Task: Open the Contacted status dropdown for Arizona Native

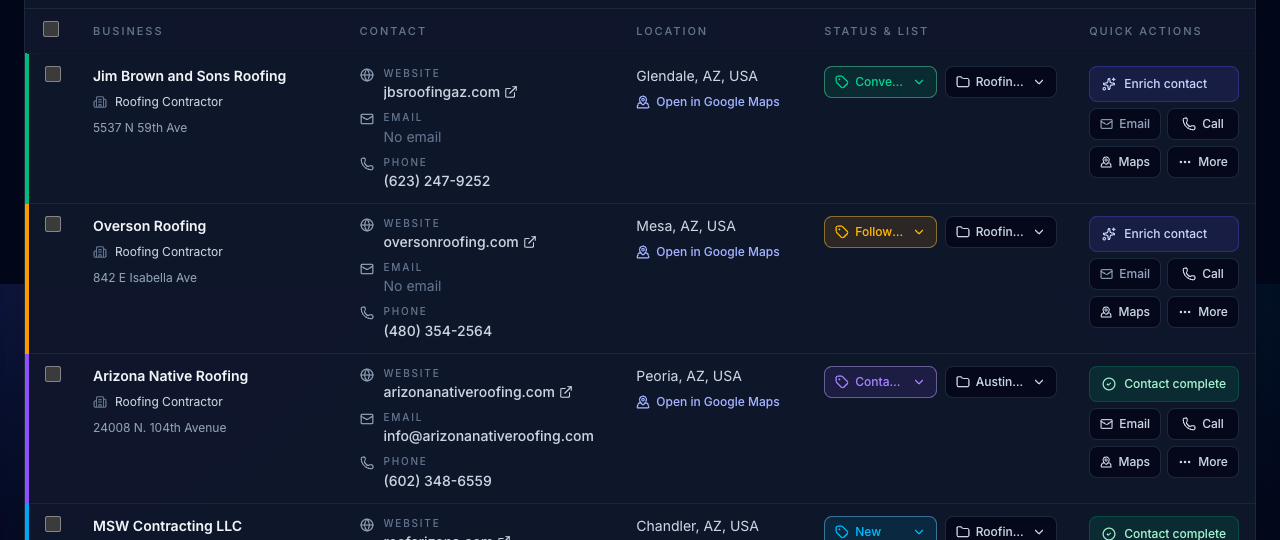Action: tap(880, 382)
